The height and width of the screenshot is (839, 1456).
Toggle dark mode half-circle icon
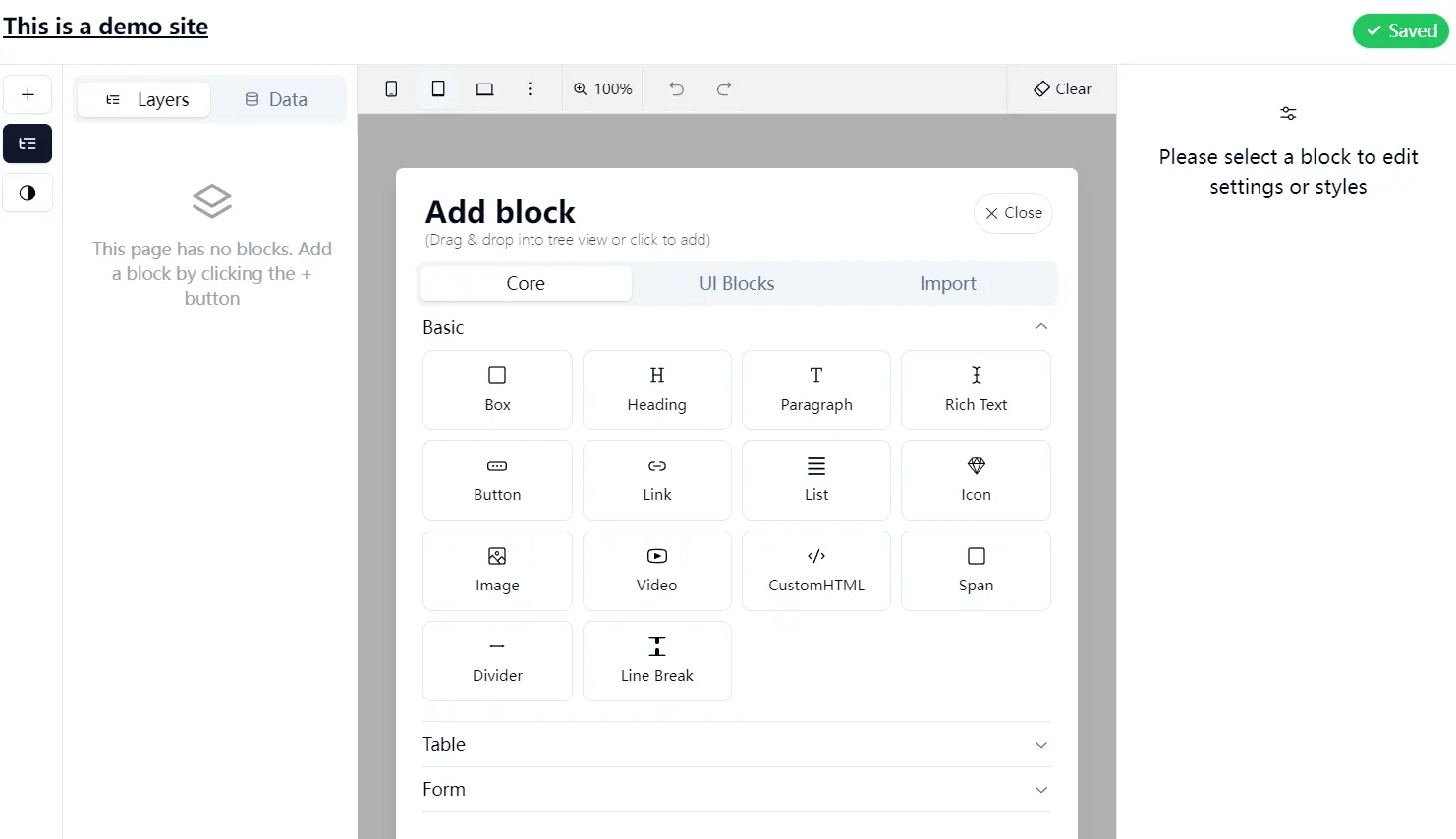[28, 193]
